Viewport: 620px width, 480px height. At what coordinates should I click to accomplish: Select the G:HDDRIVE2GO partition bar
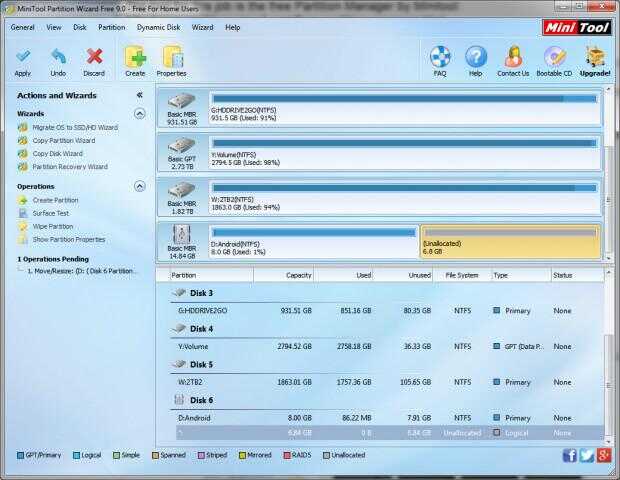click(x=405, y=108)
